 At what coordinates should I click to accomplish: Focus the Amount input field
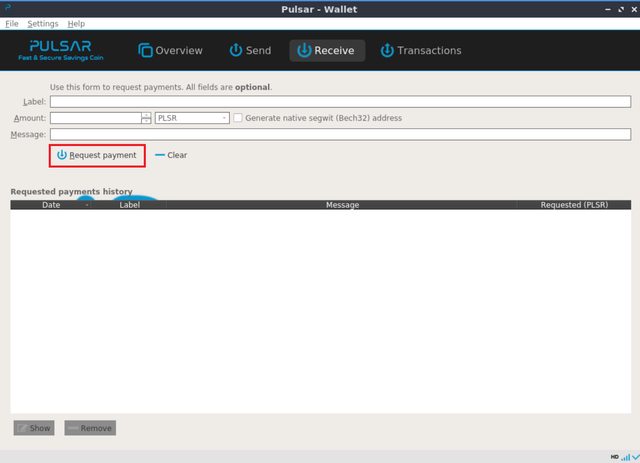tap(96, 118)
